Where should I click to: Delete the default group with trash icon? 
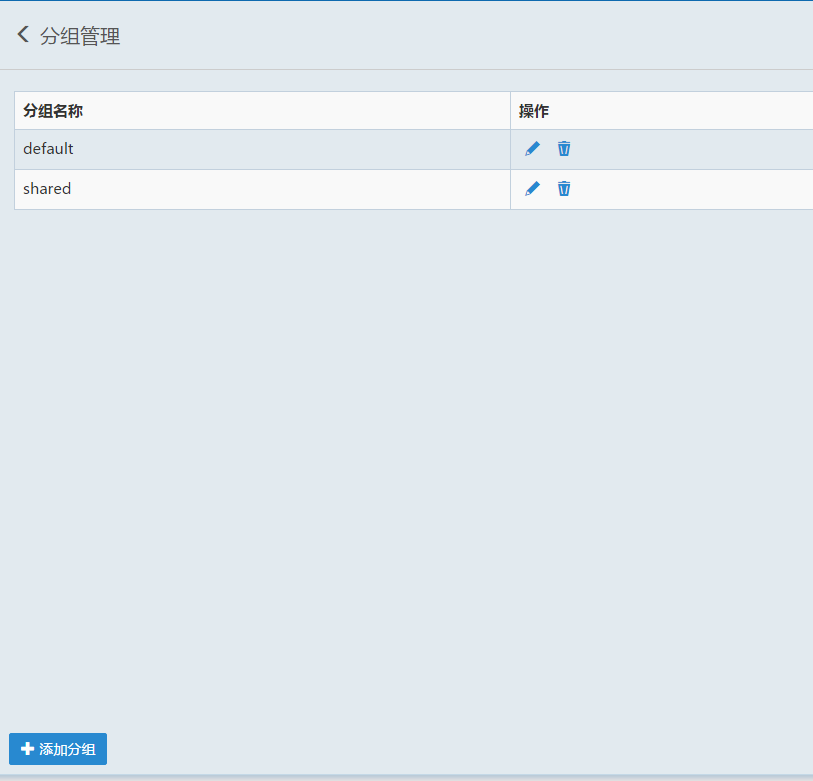coord(564,149)
